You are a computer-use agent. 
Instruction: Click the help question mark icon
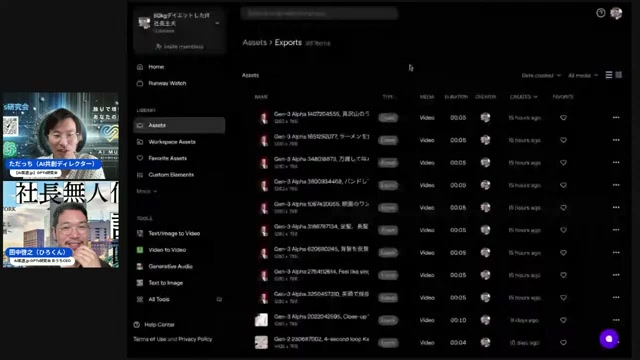(600, 13)
